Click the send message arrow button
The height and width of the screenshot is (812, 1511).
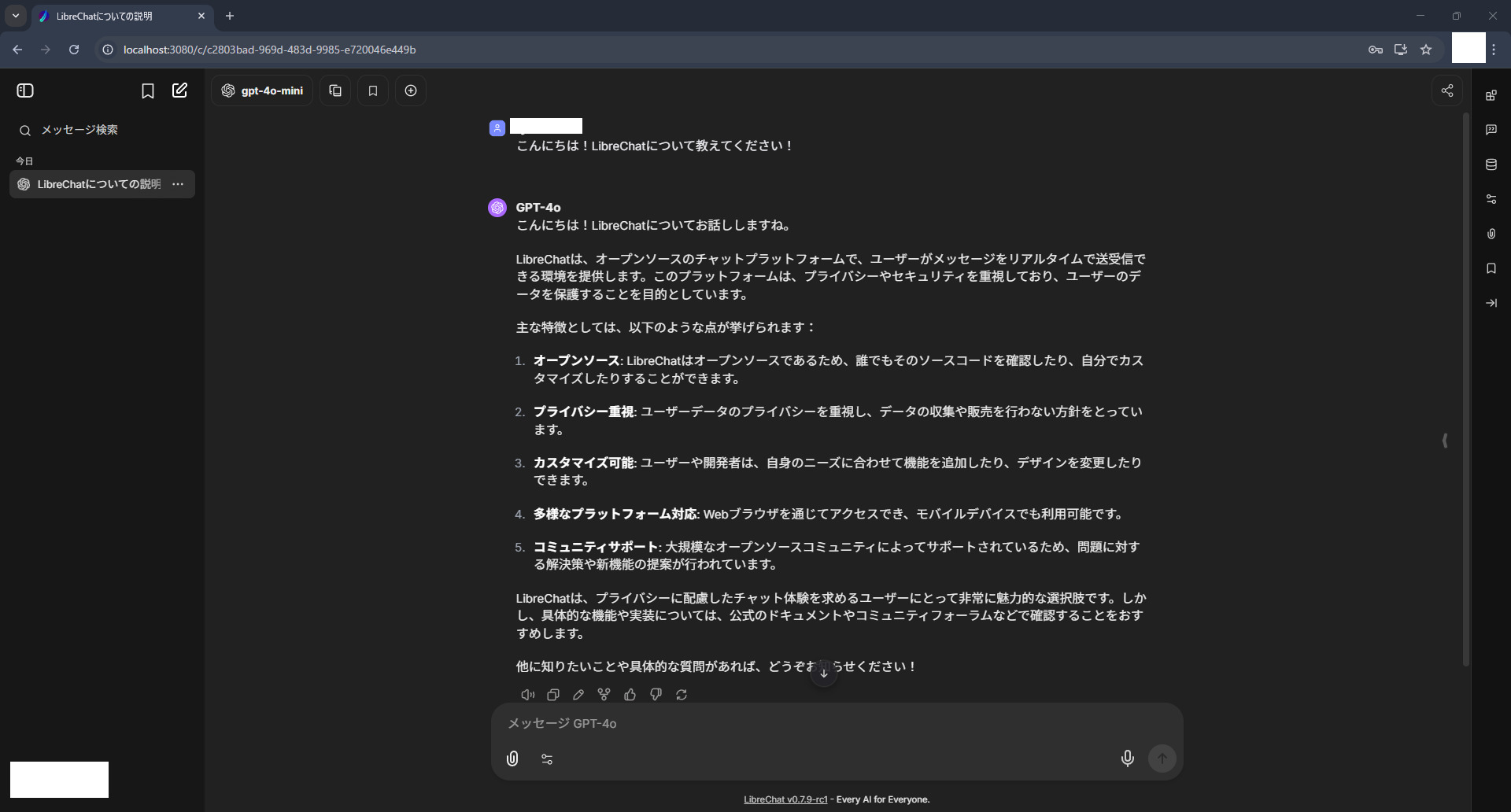click(x=1162, y=758)
